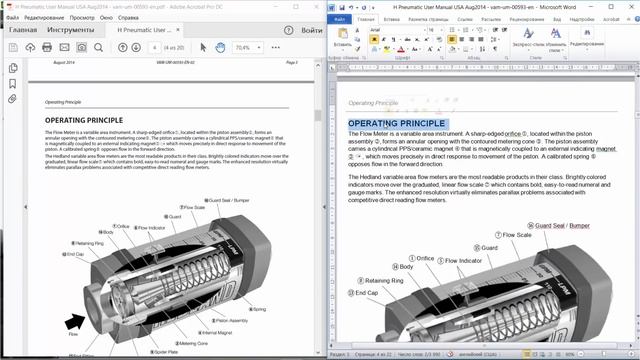Image resolution: width=640 pixels, height=360 pixels.
Task: Grow font size icon in Word
Action: click(x=430, y=49)
